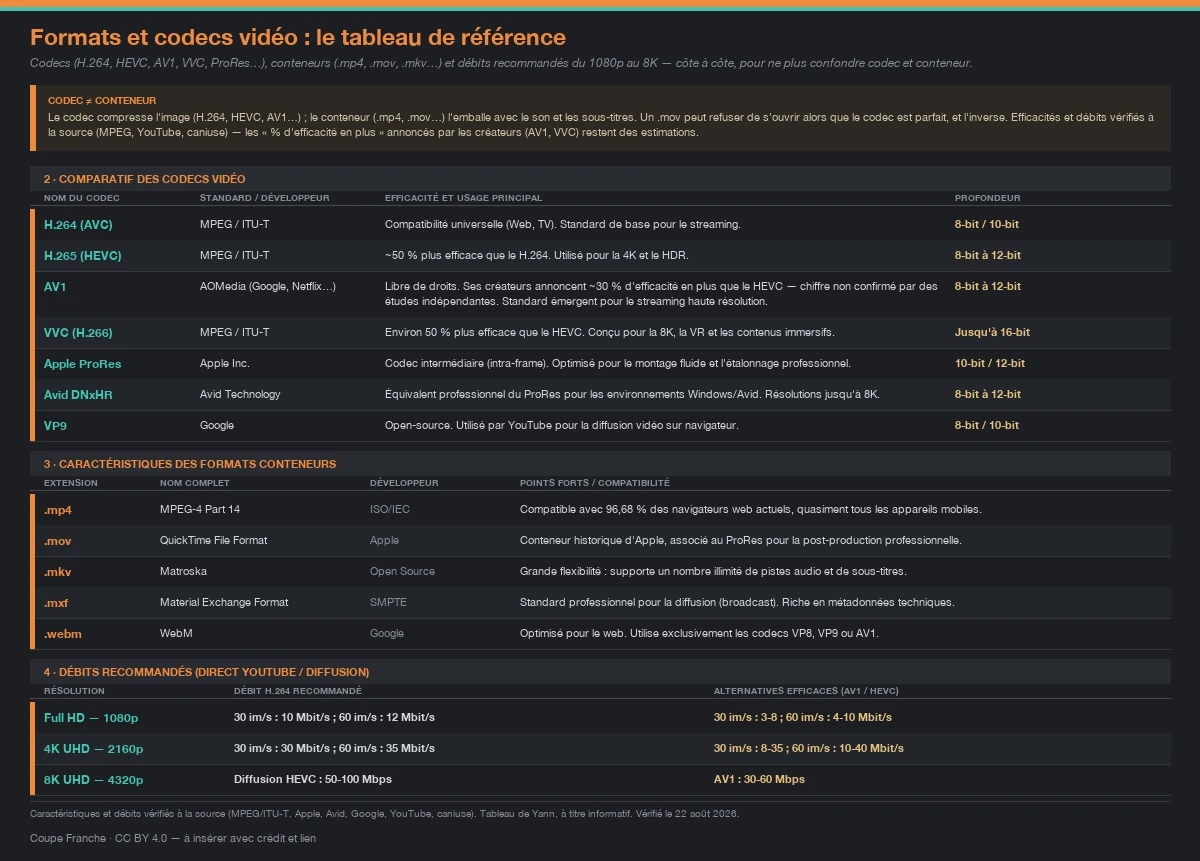Click 'POINTS FORTS / COMPATIBILITÉ' column header
Image resolution: width=1200 pixels, height=861 pixels.
tap(595, 483)
